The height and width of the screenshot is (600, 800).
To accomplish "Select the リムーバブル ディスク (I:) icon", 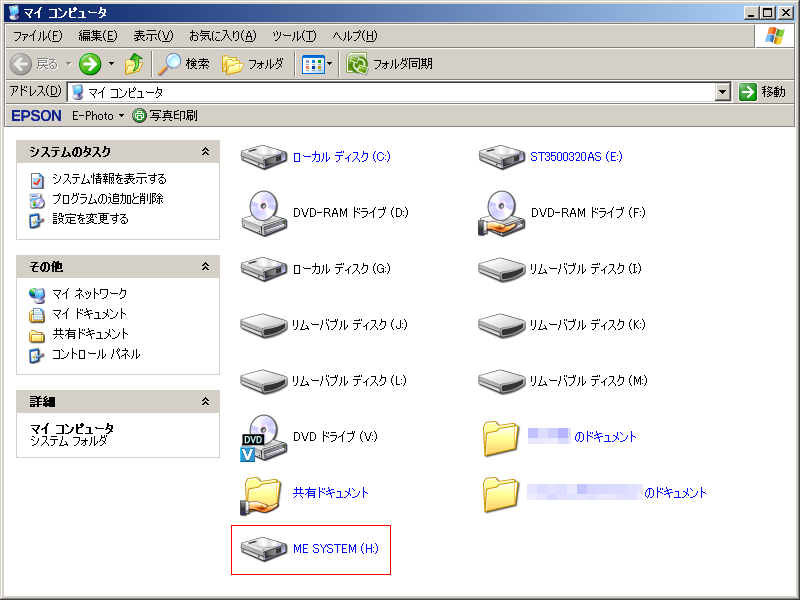I will (502, 269).
